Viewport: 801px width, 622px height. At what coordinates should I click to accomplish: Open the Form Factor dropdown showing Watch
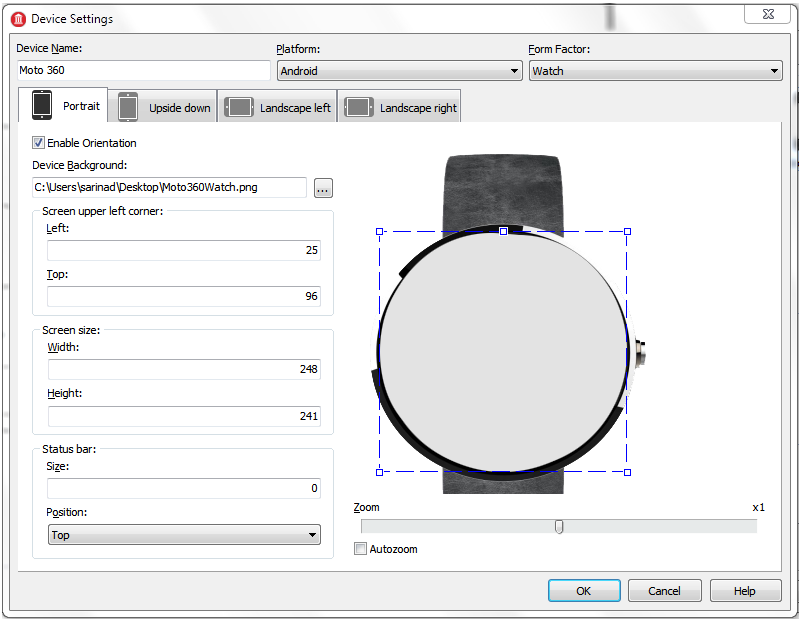tap(655, 71)
